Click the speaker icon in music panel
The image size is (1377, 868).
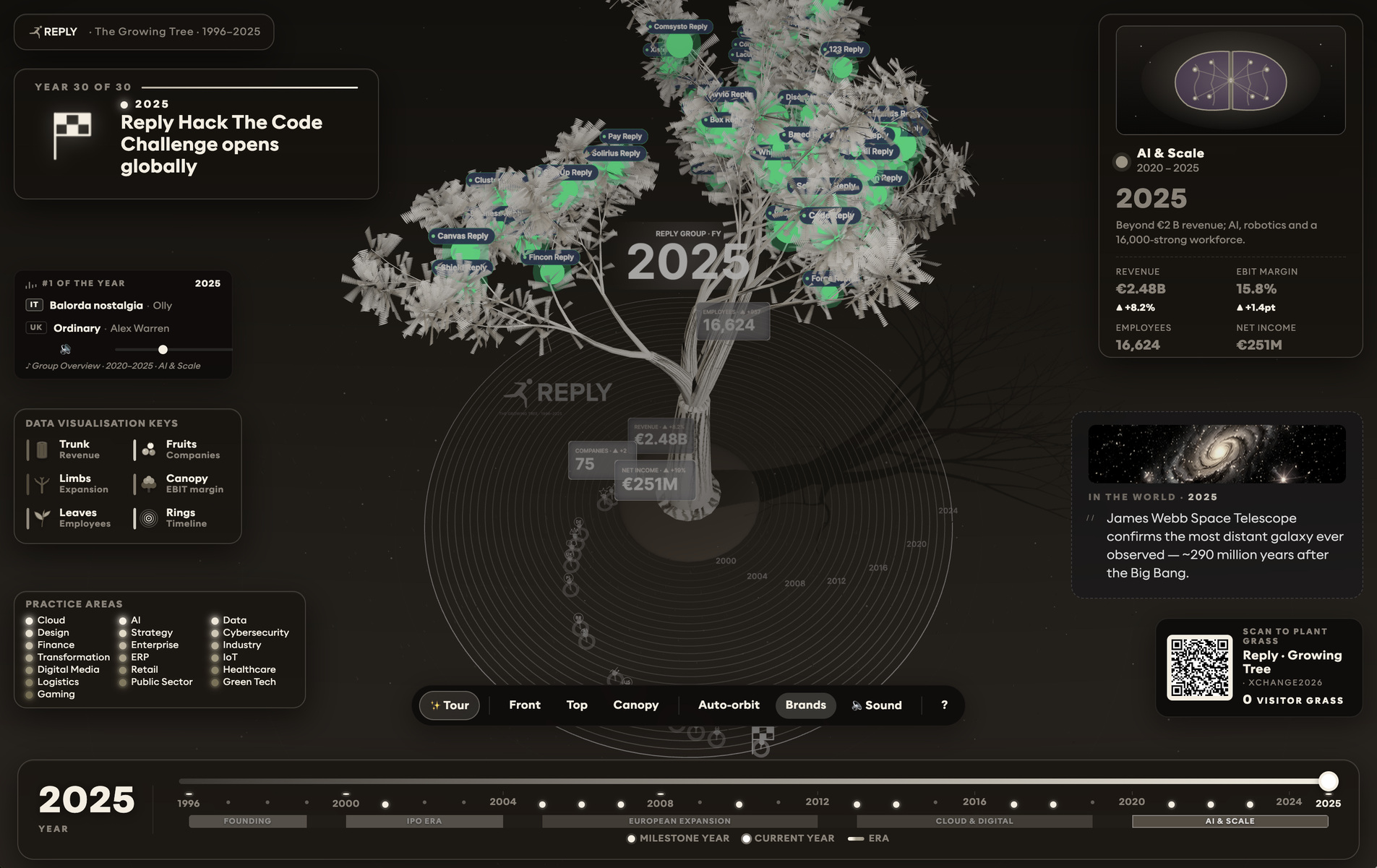(65, 349)
